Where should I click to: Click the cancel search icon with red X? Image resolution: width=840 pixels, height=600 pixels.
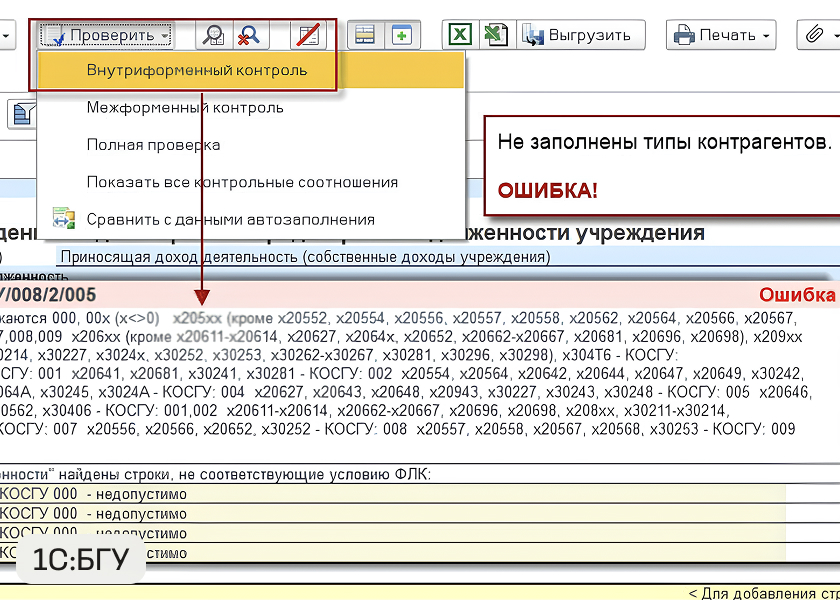click(247, 35)
